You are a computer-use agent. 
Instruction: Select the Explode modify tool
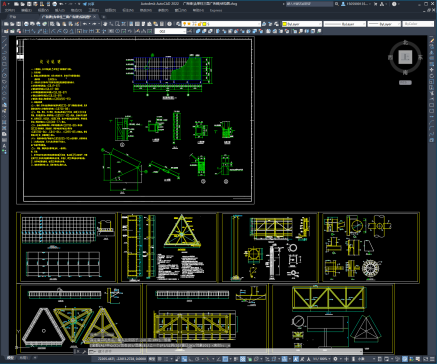coord(432,141)
